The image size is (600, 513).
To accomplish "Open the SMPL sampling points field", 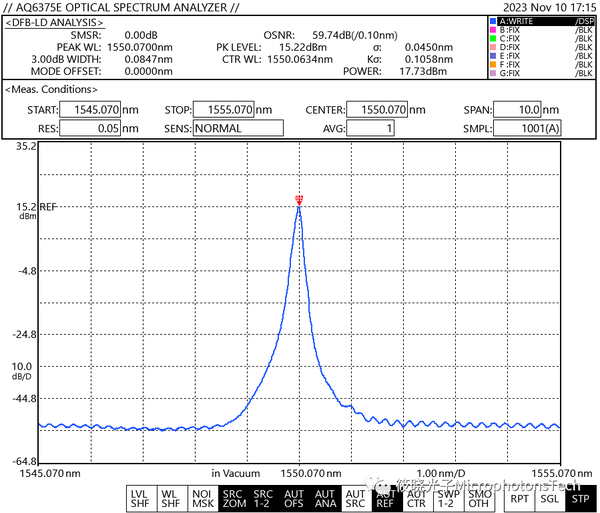I will tap(527, 128).
